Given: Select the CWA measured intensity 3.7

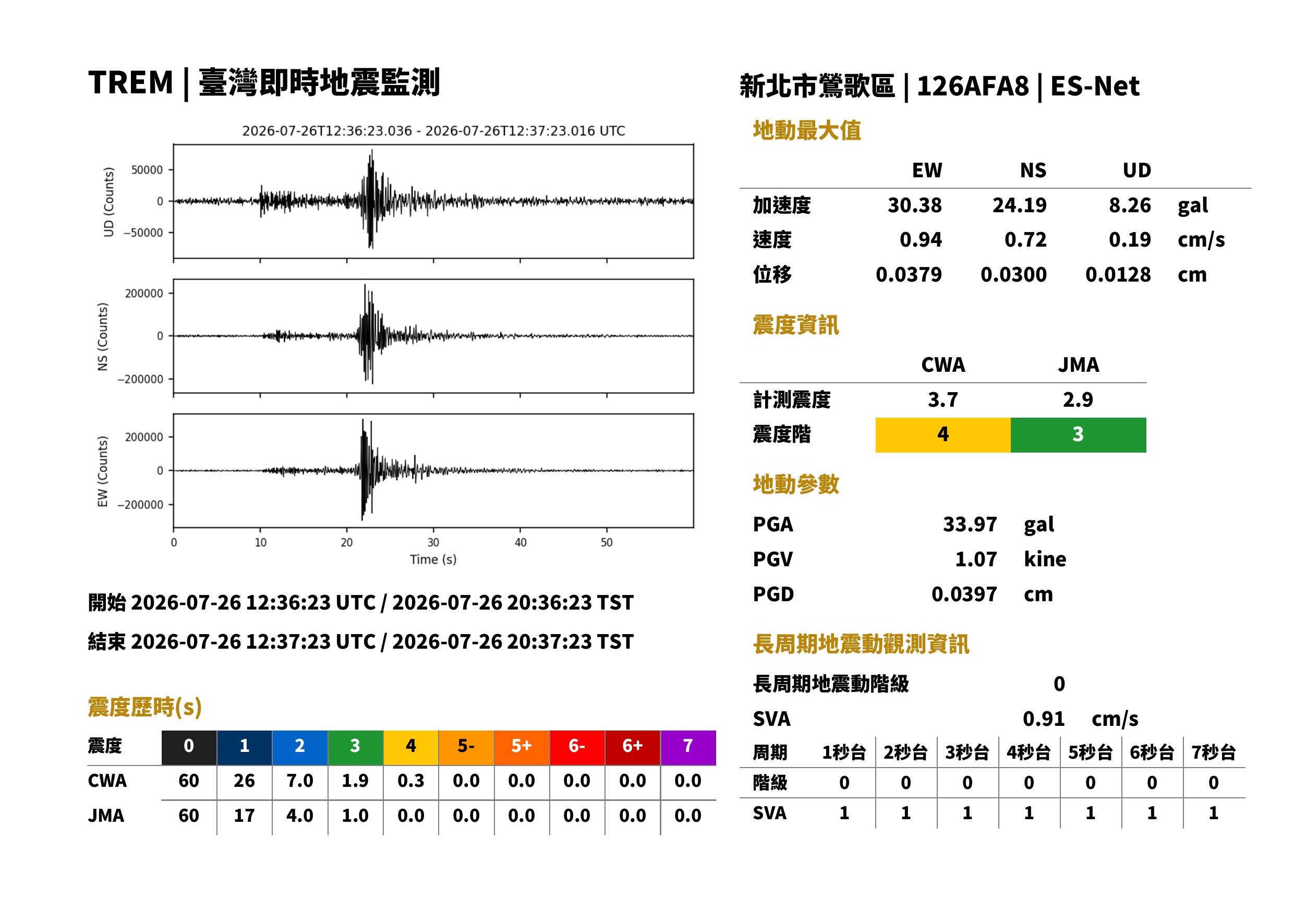Looking at the screenshot, I should 942,399.
